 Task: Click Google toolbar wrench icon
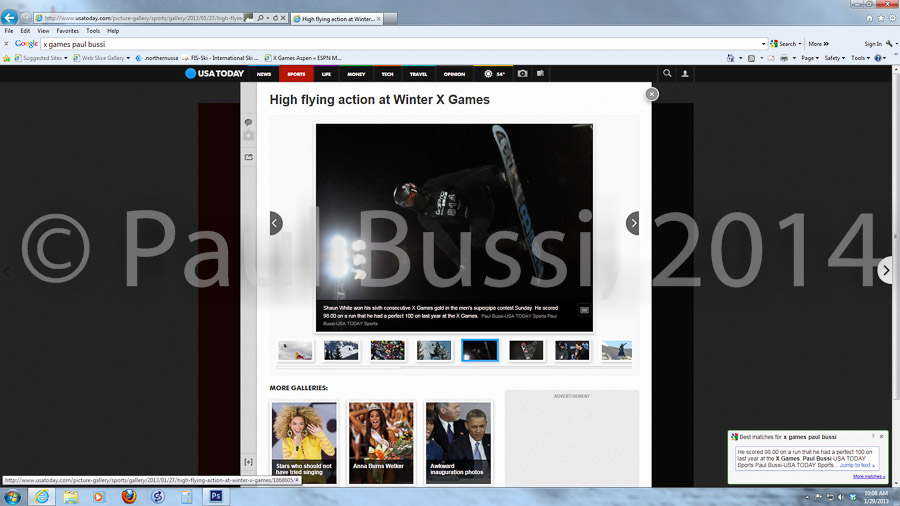889,44
